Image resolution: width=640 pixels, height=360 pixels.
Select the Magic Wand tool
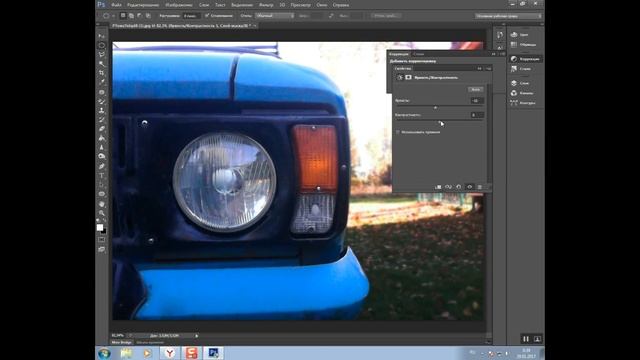[101, 64]
